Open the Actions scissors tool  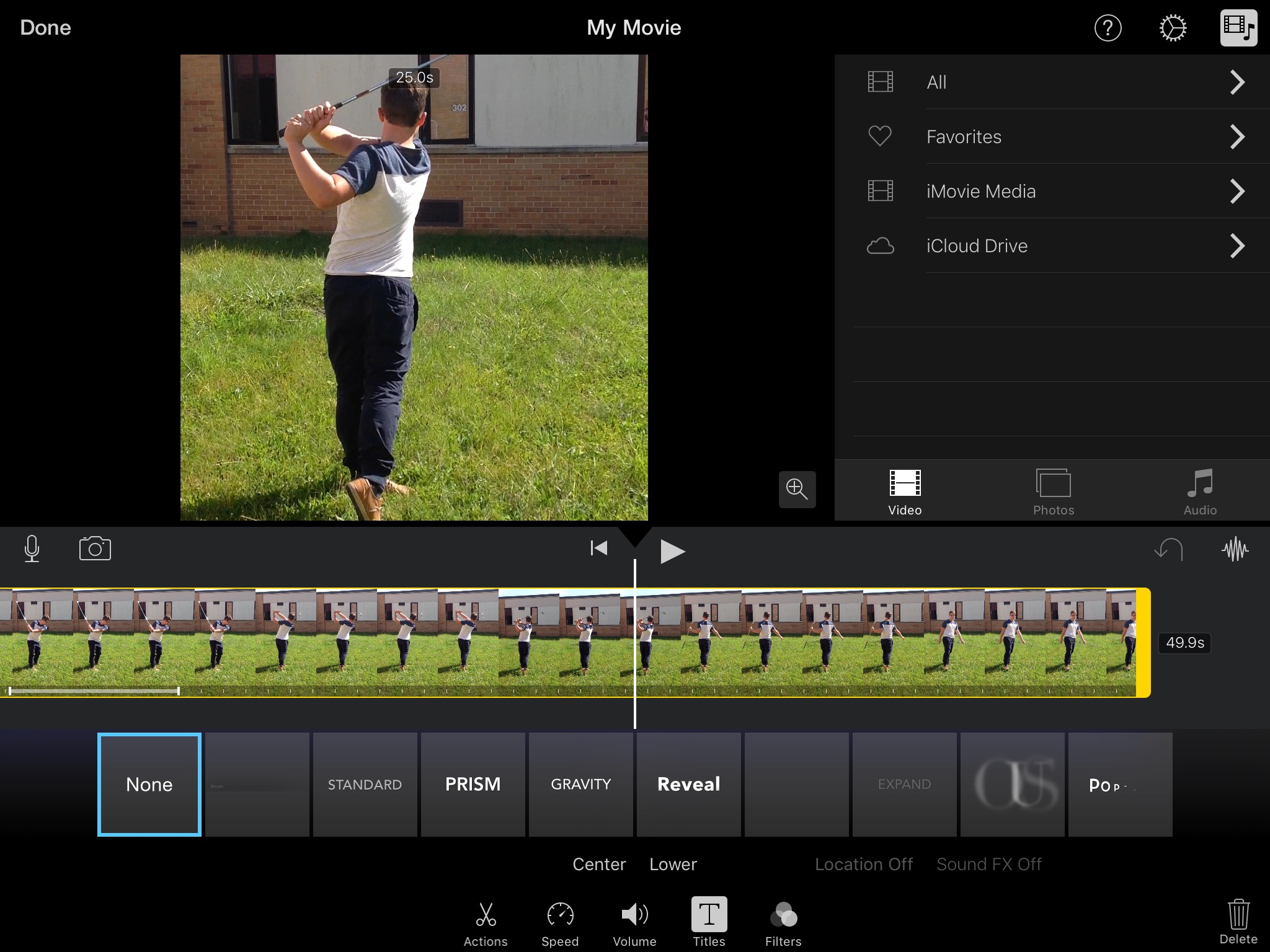486,922
